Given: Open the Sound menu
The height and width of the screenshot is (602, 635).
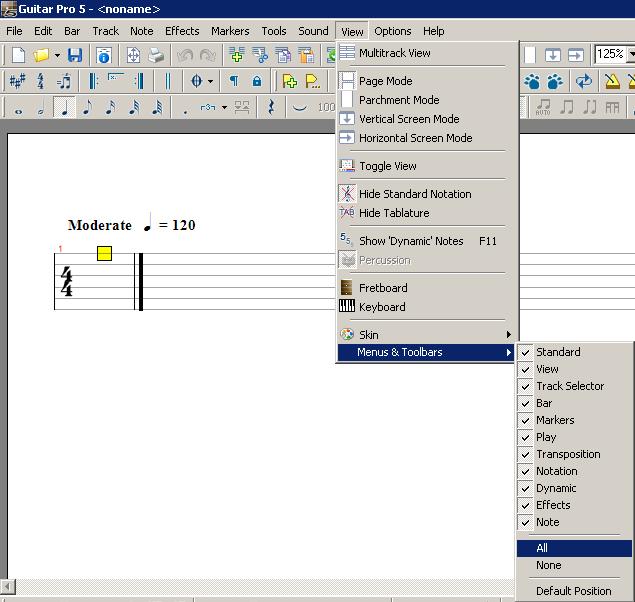Looking at the screenshot, I should click(x=313, y=31).
